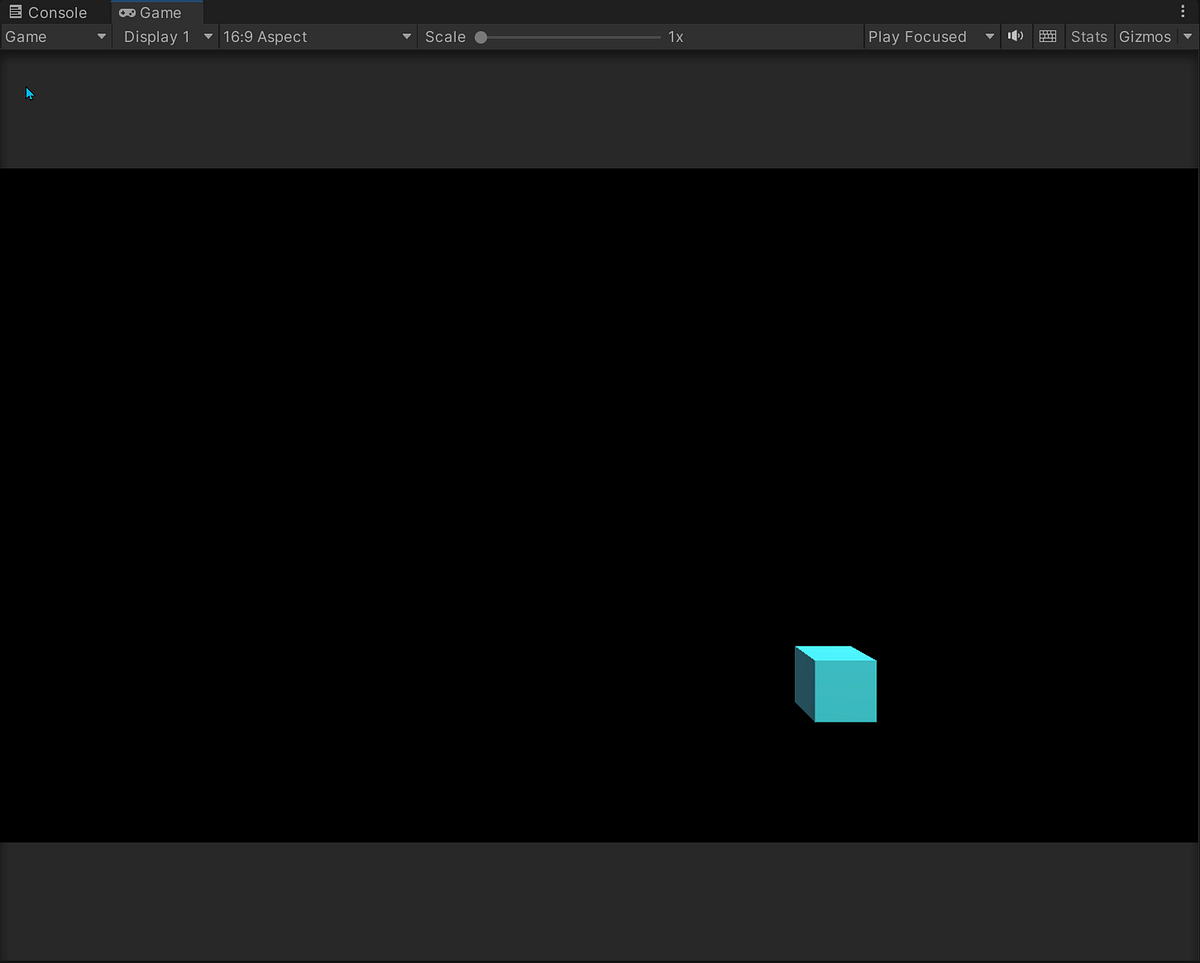Open the Game view options with the three-dot menu
Screen dimensions: 1200x963
(x=1185, y=11)
